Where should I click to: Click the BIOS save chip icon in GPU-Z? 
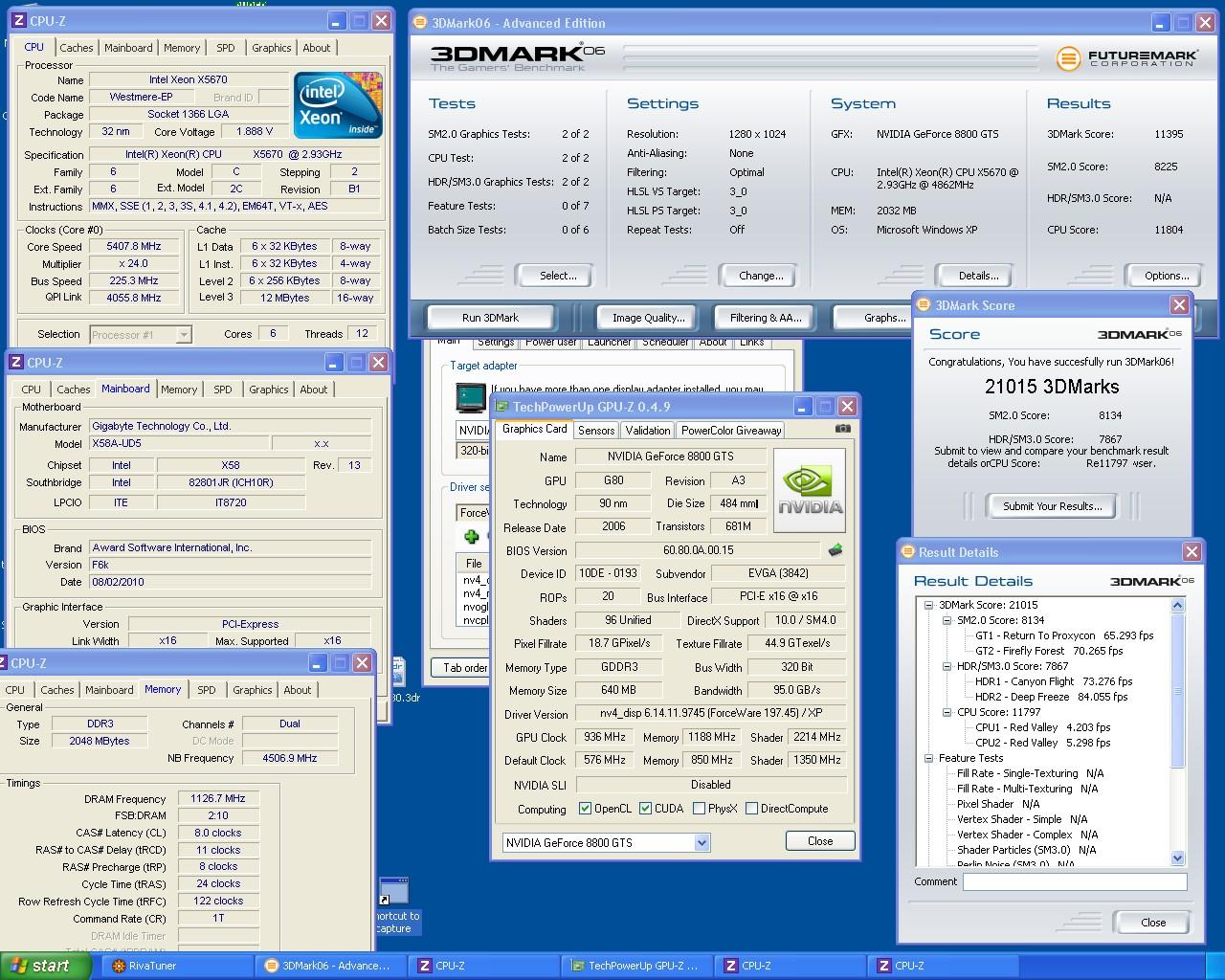pos(835,550)
